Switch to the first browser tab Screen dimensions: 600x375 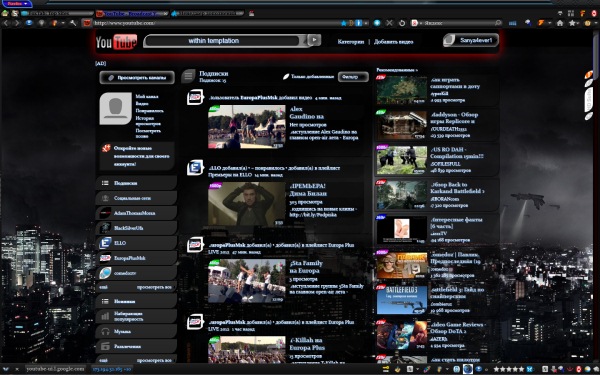56,13
